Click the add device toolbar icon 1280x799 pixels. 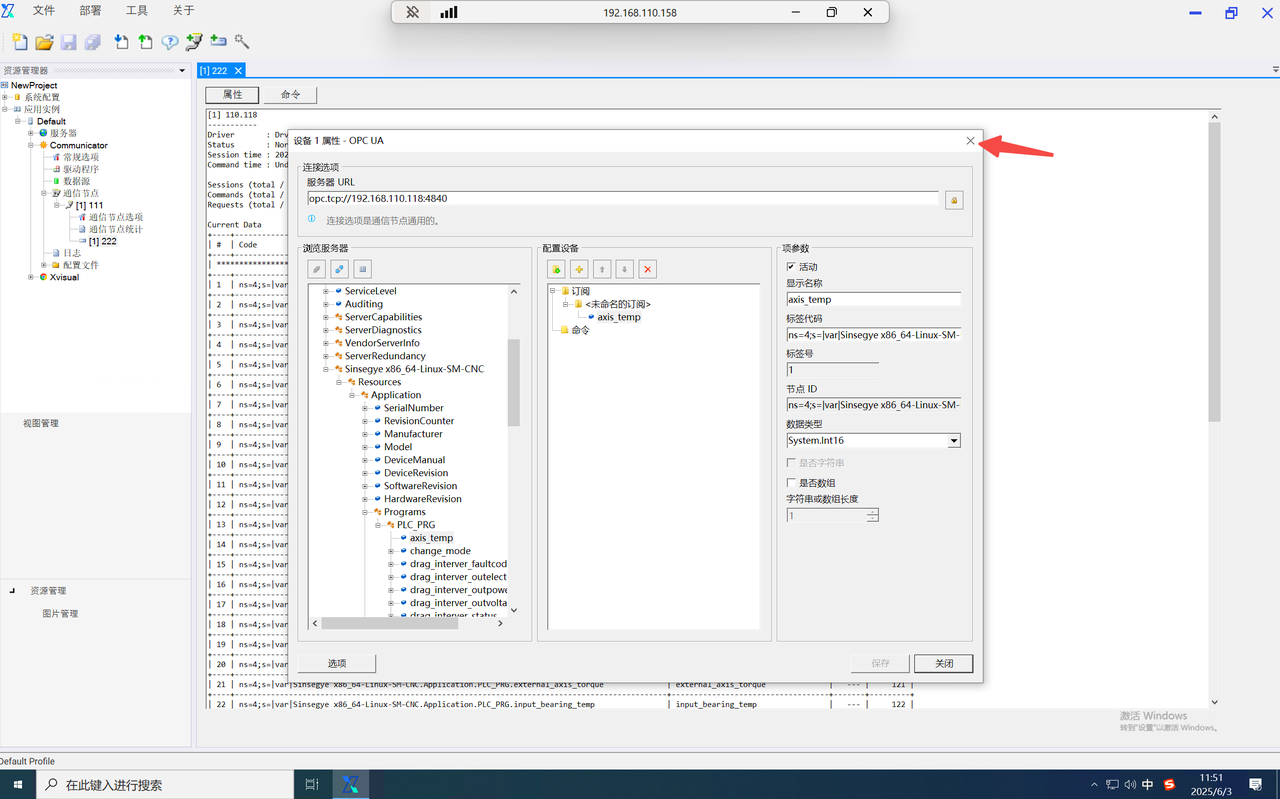[x=218, y=42]
